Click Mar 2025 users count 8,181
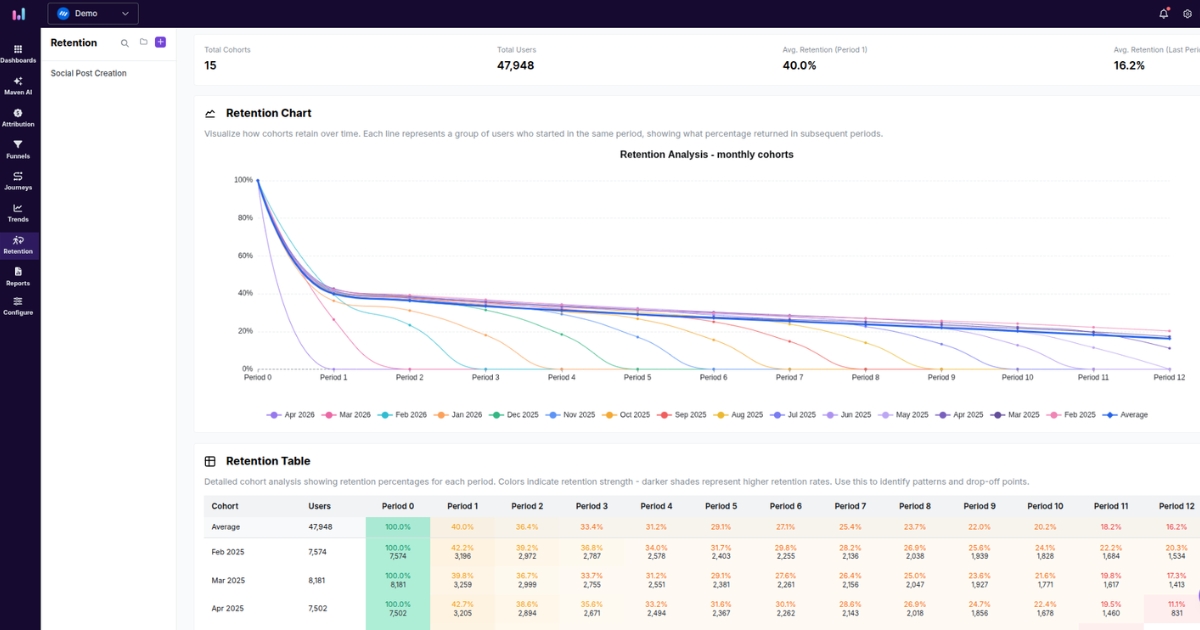The height and width of the screenshot is (630, 1200). tap(319, 580)
